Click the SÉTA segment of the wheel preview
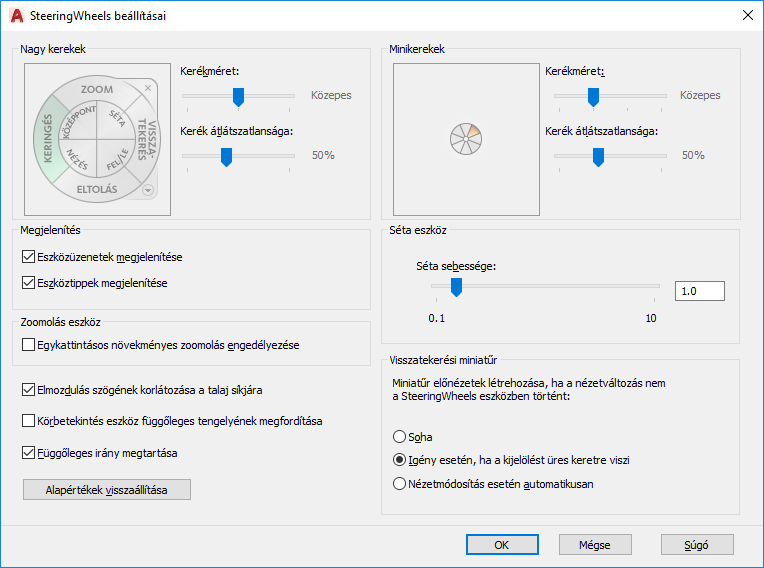This screenshot has height=568, width=764. point(116,118)
